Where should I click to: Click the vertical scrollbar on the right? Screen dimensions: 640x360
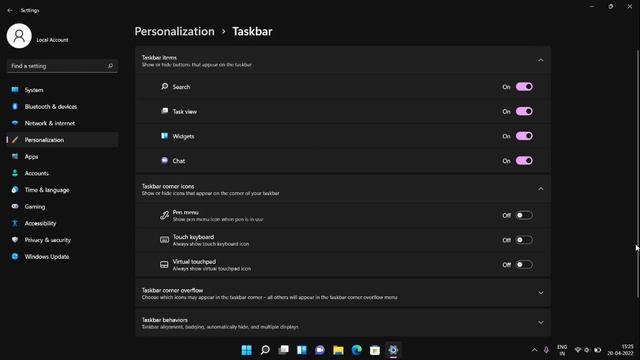(x=638, y=173)
